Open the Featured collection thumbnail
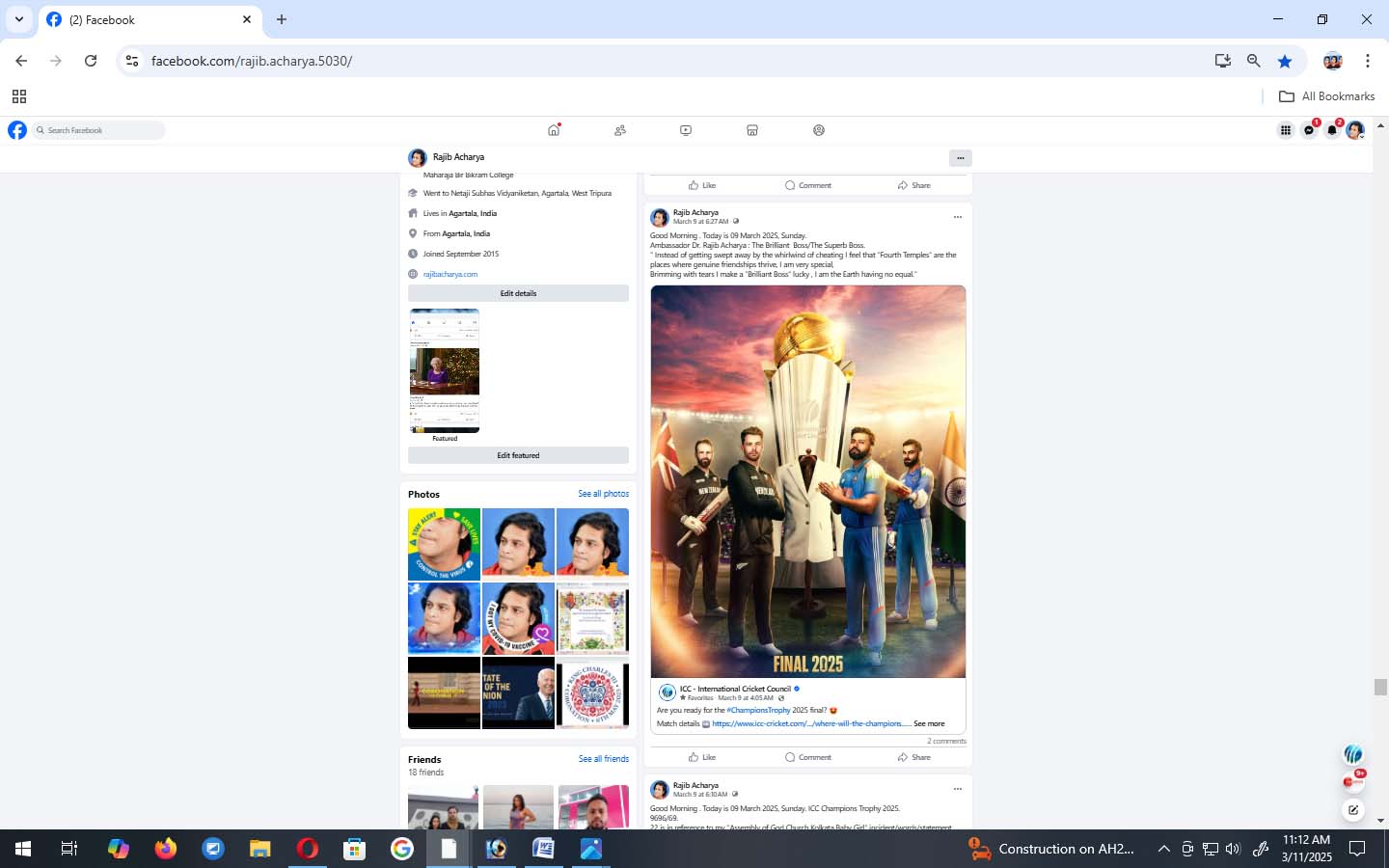 (445, 371)
